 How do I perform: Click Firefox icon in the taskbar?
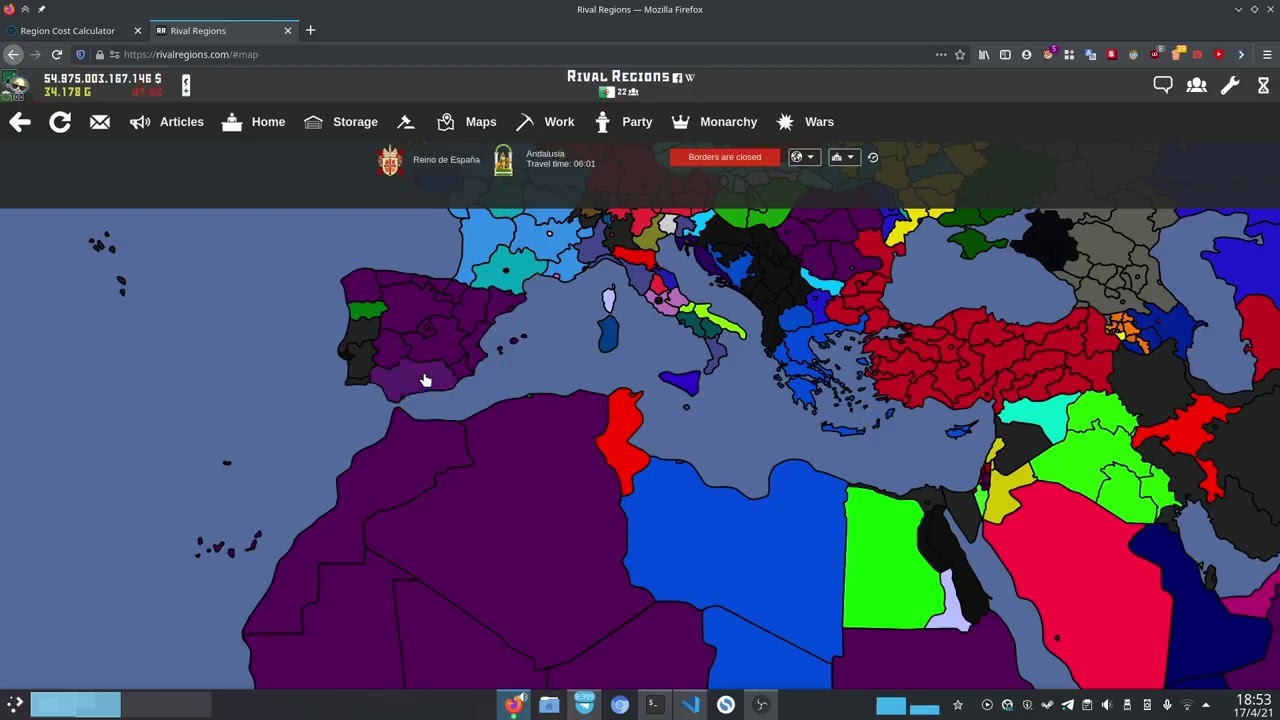click(x=514, y=705)
